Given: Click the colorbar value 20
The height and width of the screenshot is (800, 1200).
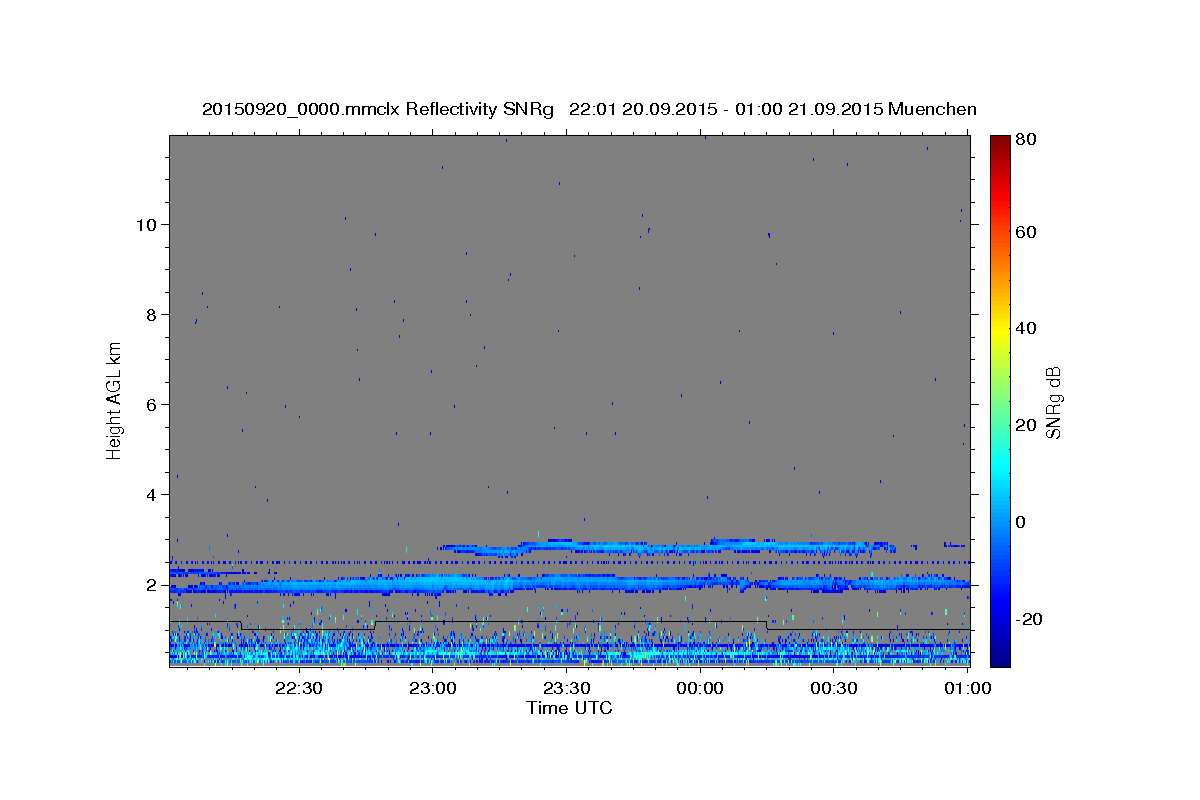Looking at the screenshot, I should pyautogui.click(x=1027, y=425).
